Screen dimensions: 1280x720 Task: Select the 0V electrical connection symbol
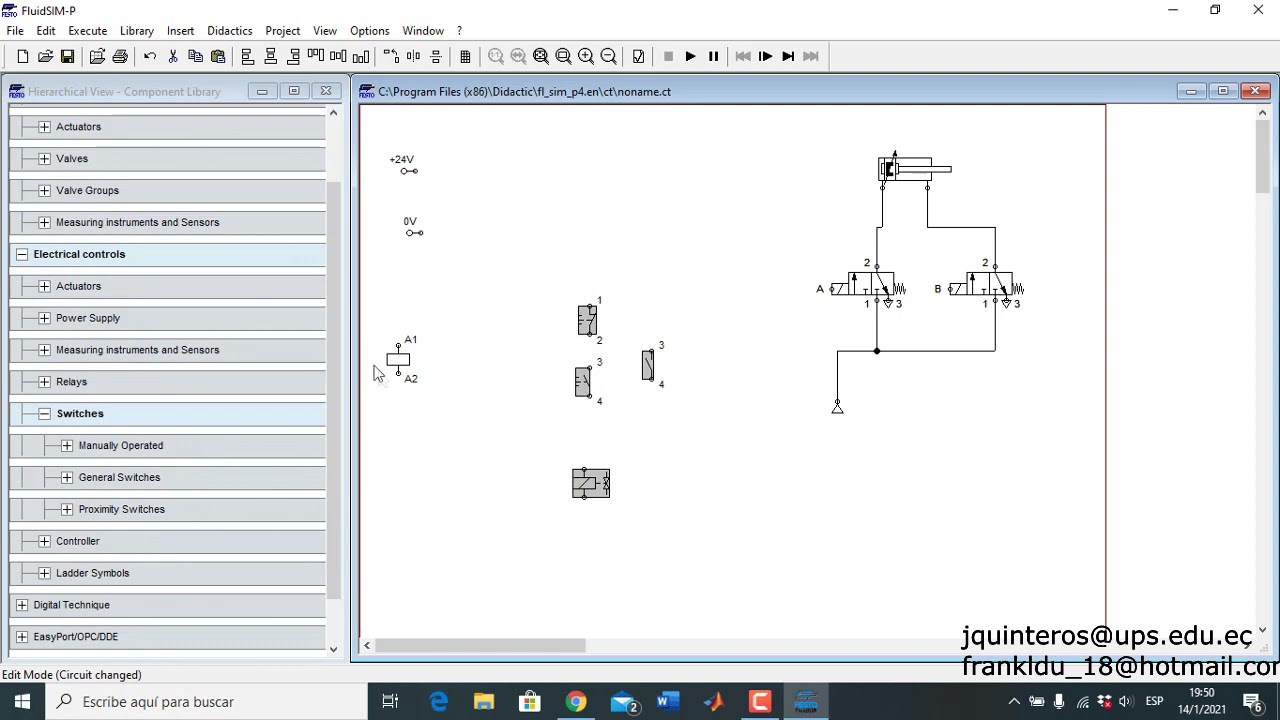coord(414,233)
